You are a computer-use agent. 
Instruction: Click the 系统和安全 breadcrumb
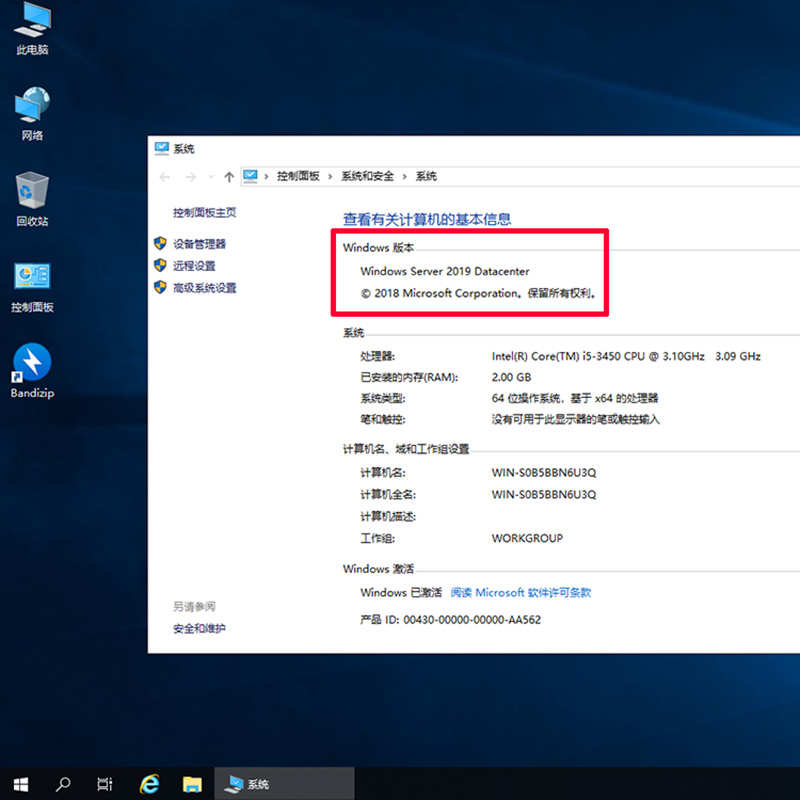[367, 176]
